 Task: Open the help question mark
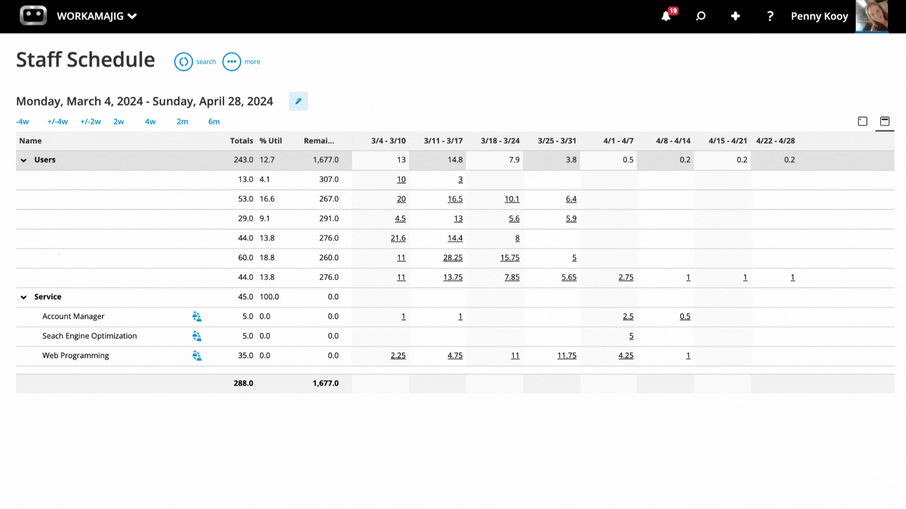click(x=769, y=16)
